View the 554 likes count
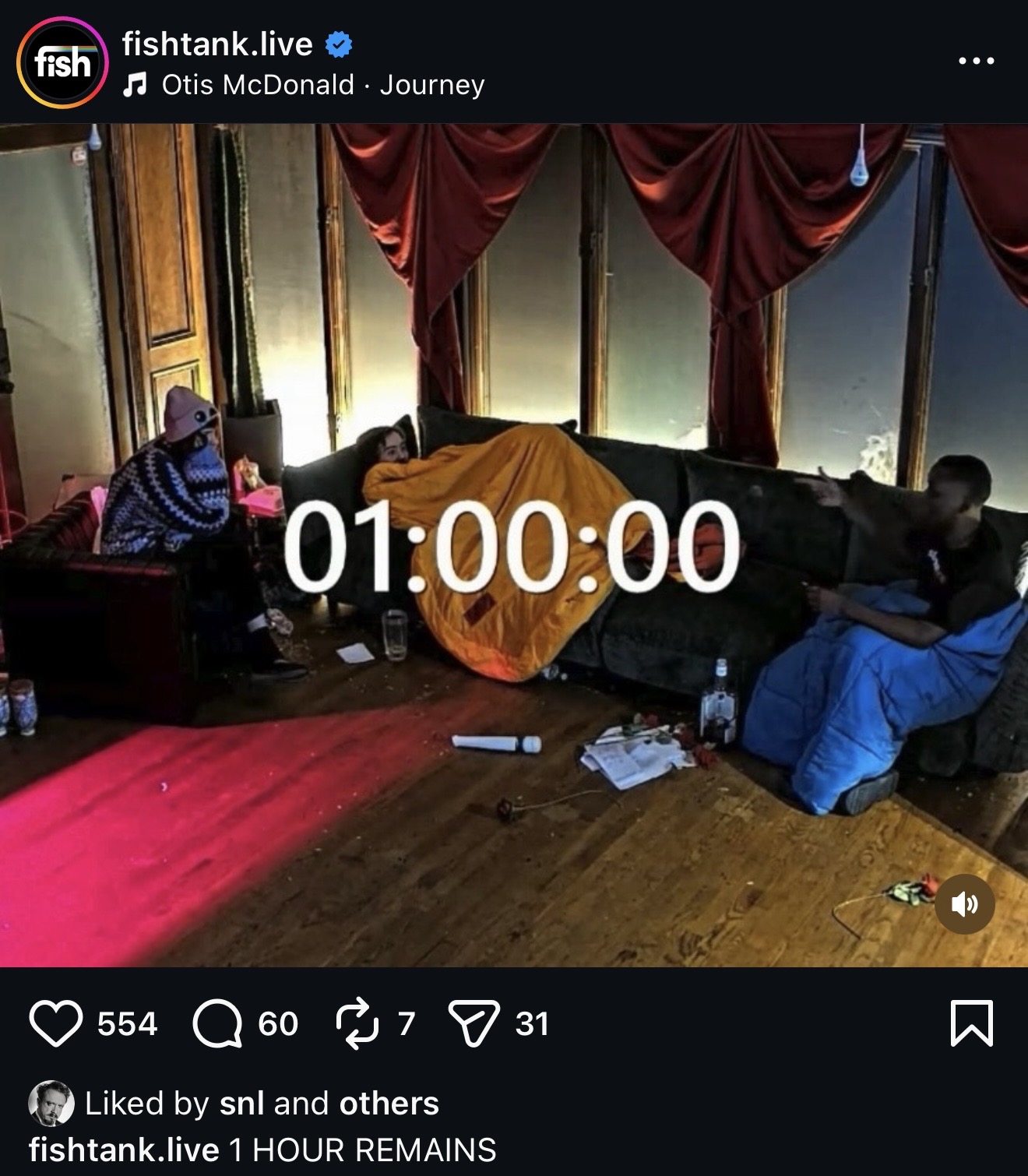The height and width of the screenshot is (1176, 1028). [128, 1023]
